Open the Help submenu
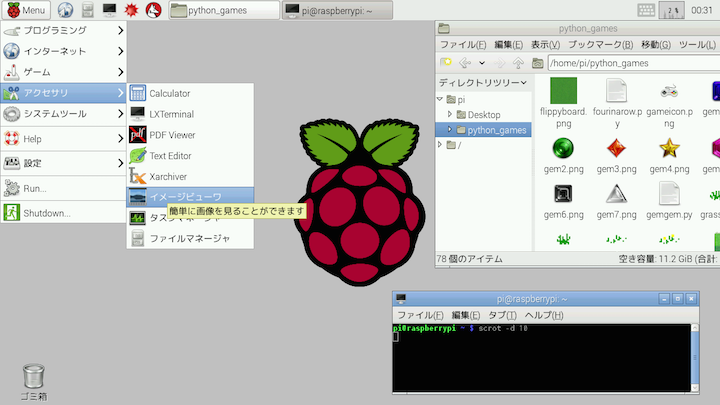Screen dimensions: 720x405 [63, 139]
